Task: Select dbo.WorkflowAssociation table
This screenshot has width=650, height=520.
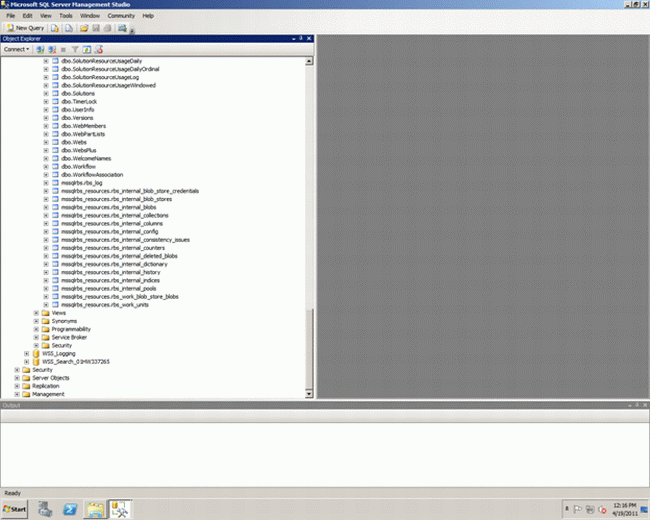Action: [x=92, y=175]
